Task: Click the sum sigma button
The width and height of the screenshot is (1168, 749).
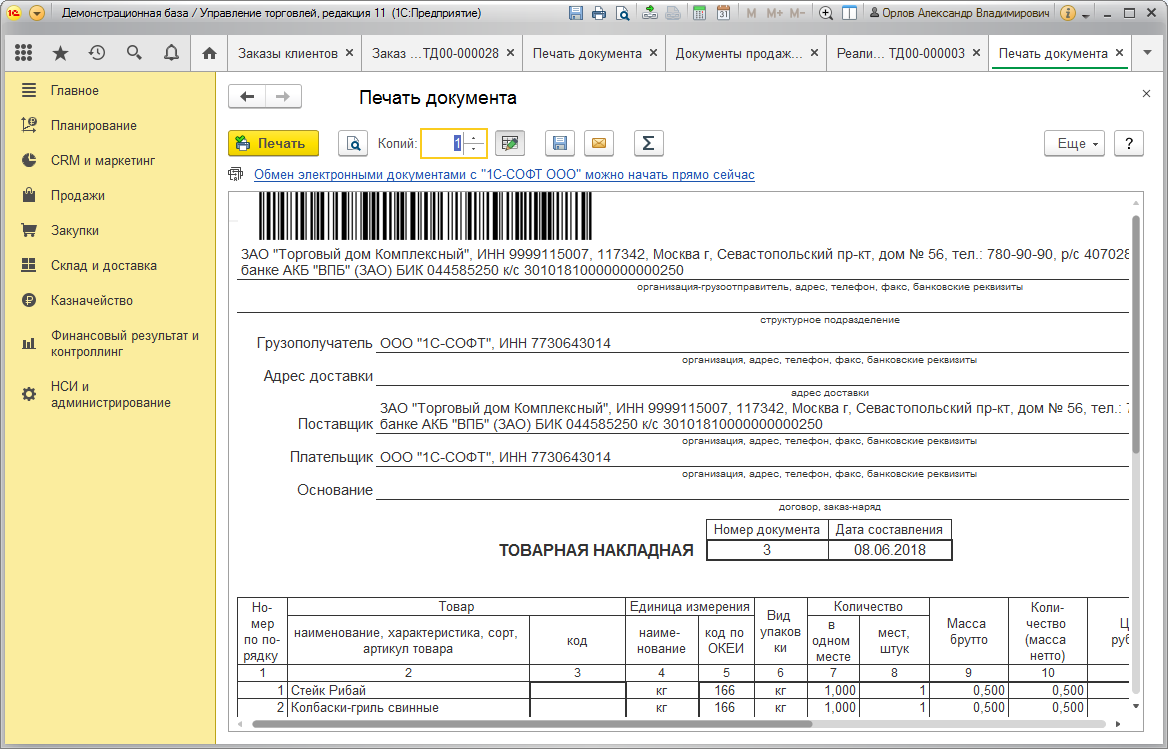Action: point(648,143)
